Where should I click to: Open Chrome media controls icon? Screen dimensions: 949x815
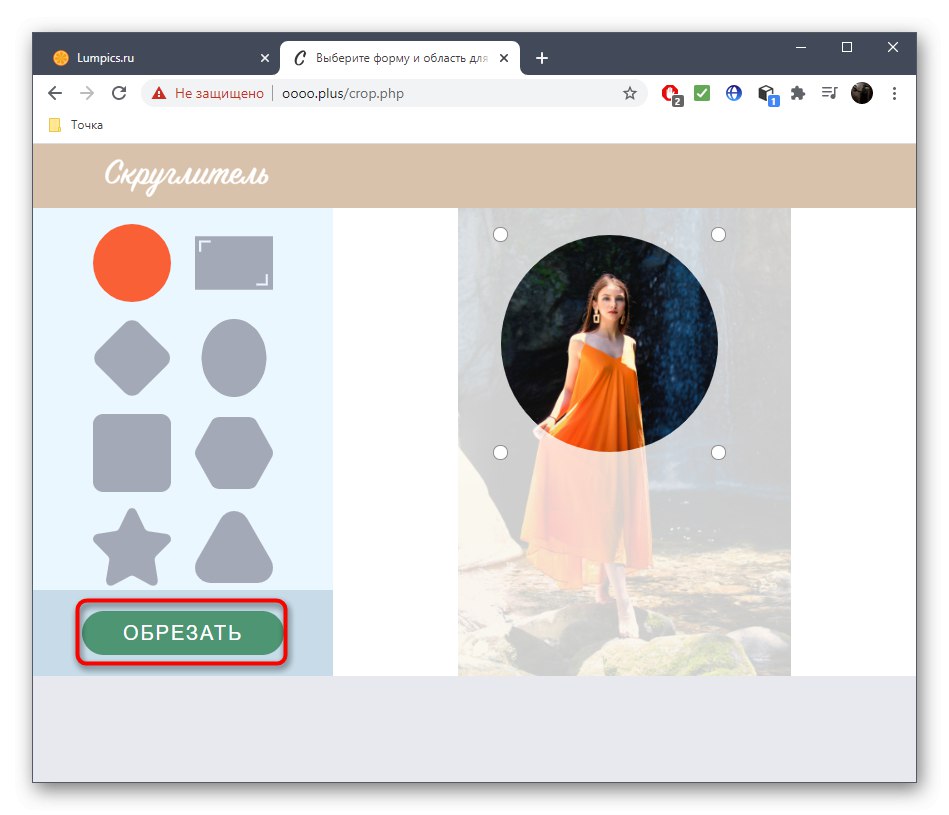coord(829,93)
